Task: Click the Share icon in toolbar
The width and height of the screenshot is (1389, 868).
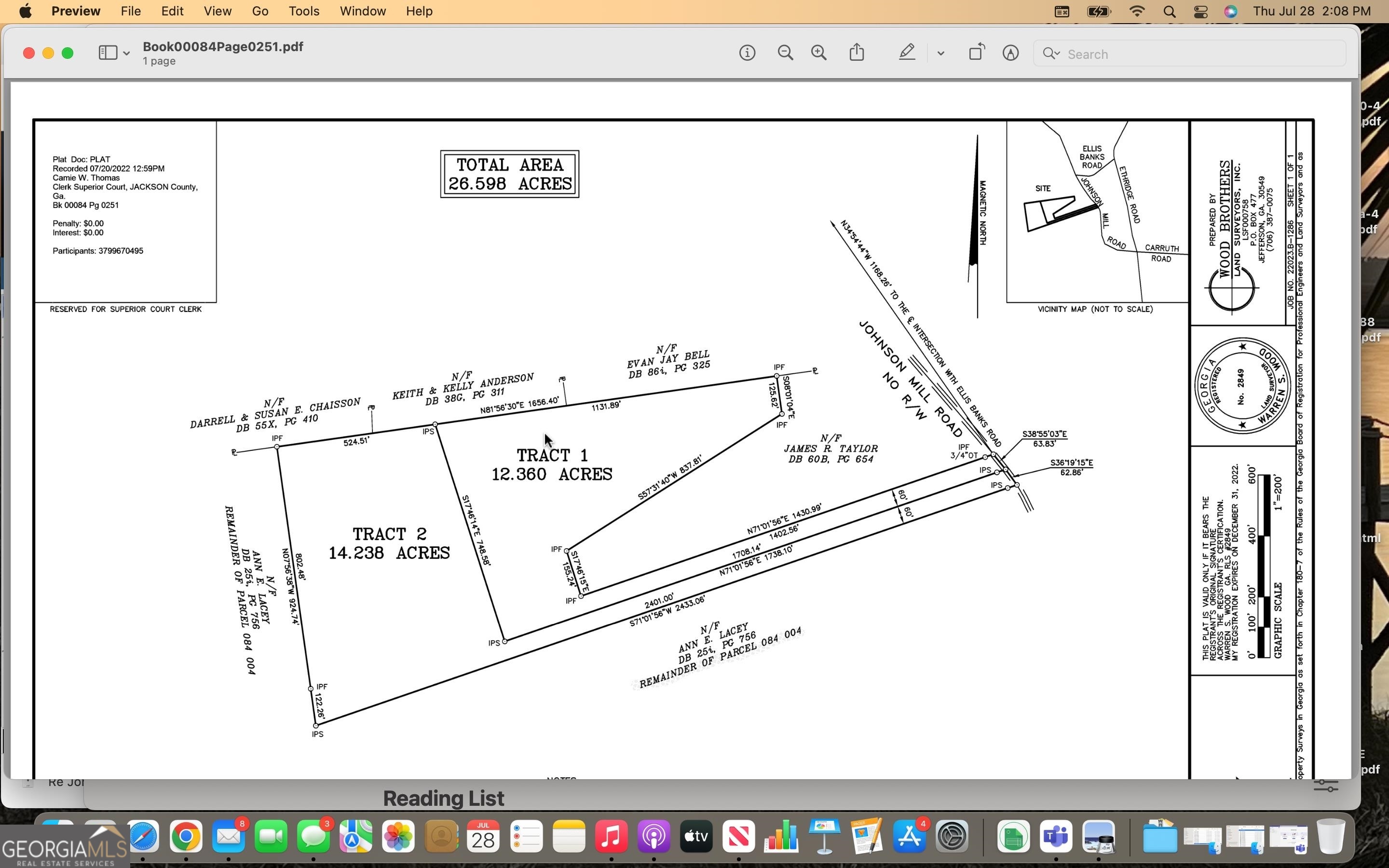Action: pos(857,53)
